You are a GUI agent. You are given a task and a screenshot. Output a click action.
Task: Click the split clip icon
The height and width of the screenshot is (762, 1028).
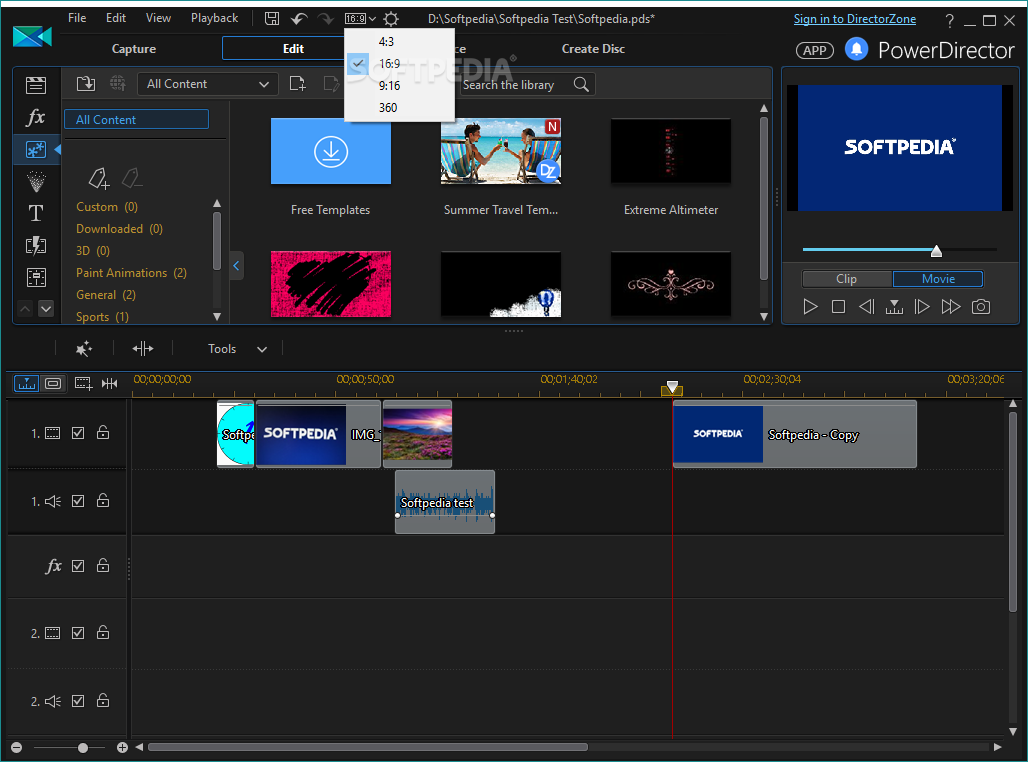pos(142,349)
